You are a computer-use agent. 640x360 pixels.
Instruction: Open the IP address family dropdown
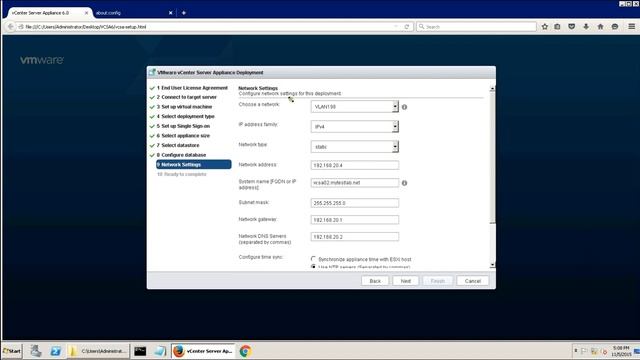click(x=354, y=127)
